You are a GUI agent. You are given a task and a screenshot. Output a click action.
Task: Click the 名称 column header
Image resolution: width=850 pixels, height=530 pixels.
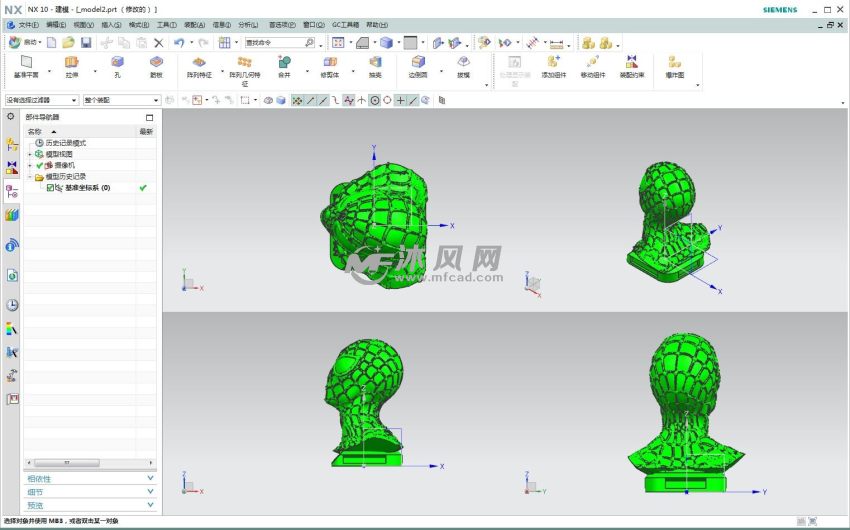(x=40, y=131)
